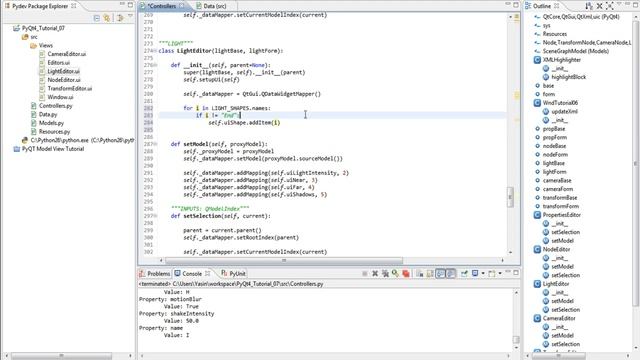
Task: Collapse LightEditor class at line 274
Action: 155,51
